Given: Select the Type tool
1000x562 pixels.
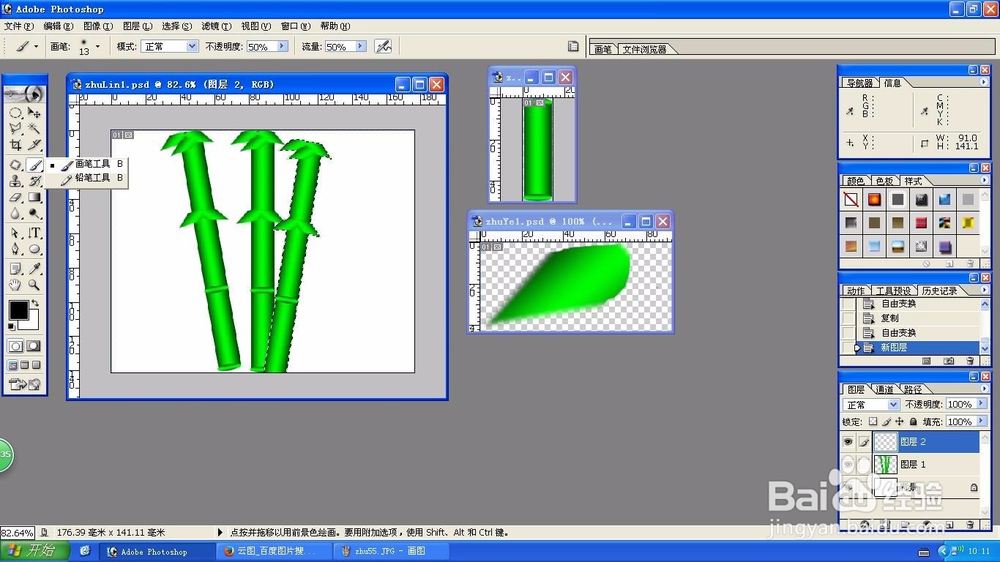Looking at the screenshot, I should [x=34, y=233].
